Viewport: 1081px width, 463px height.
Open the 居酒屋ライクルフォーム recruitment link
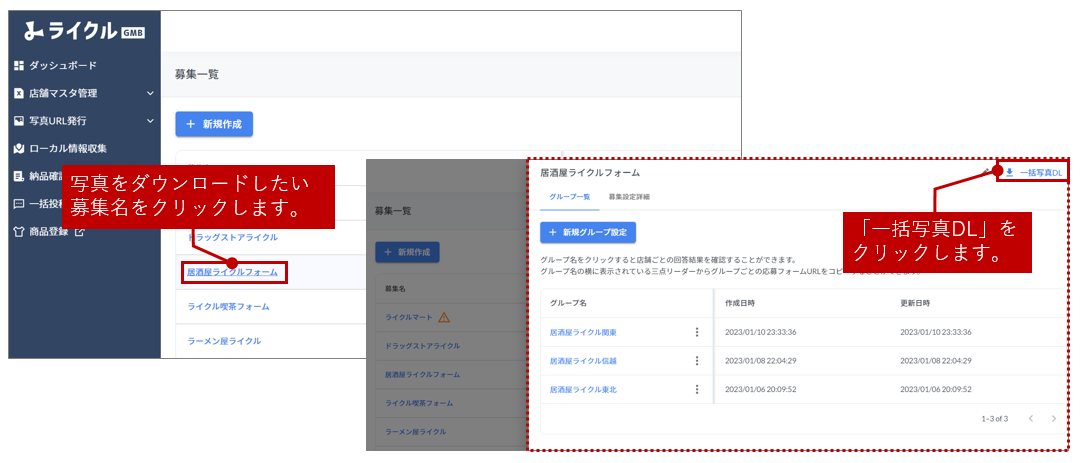coord(232,271)
